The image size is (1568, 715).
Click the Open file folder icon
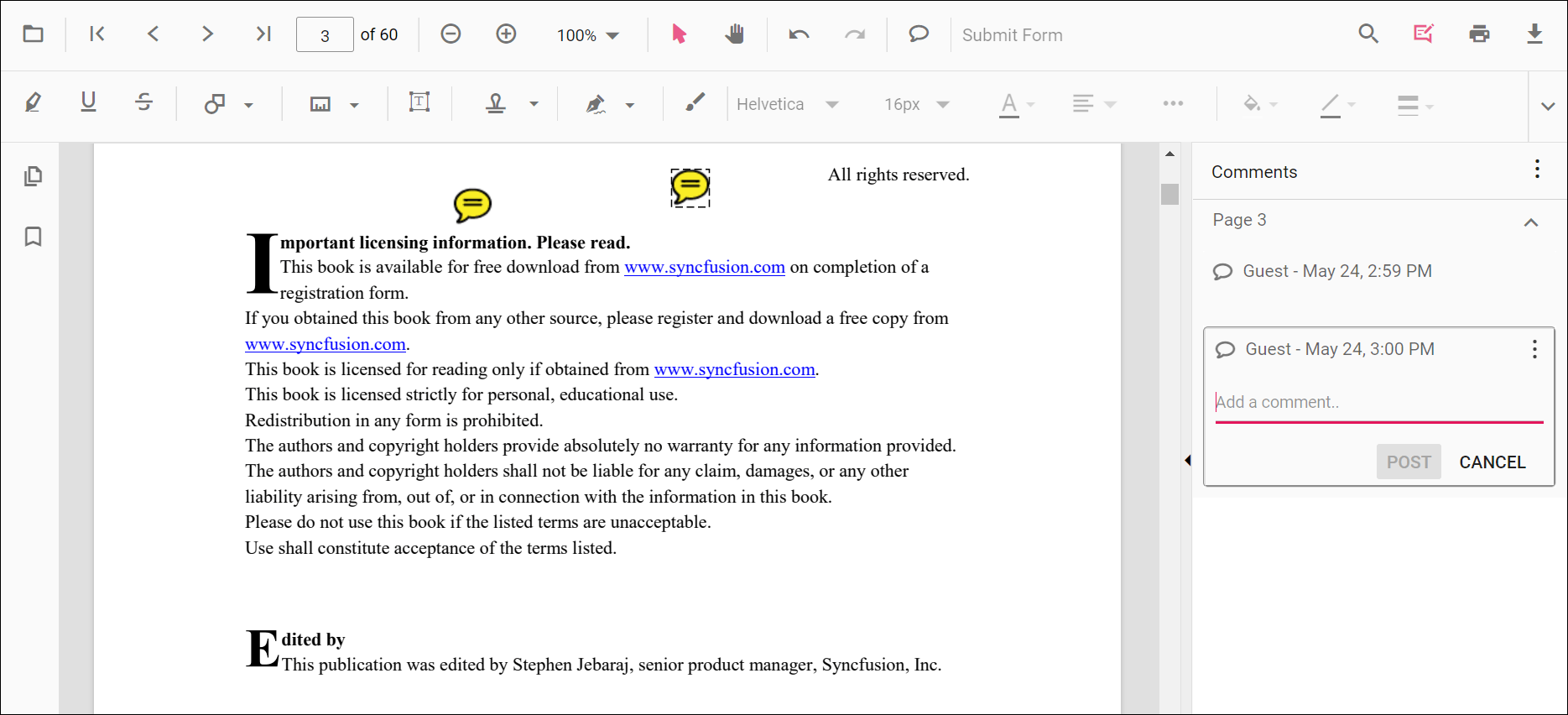tap(34, 34)
